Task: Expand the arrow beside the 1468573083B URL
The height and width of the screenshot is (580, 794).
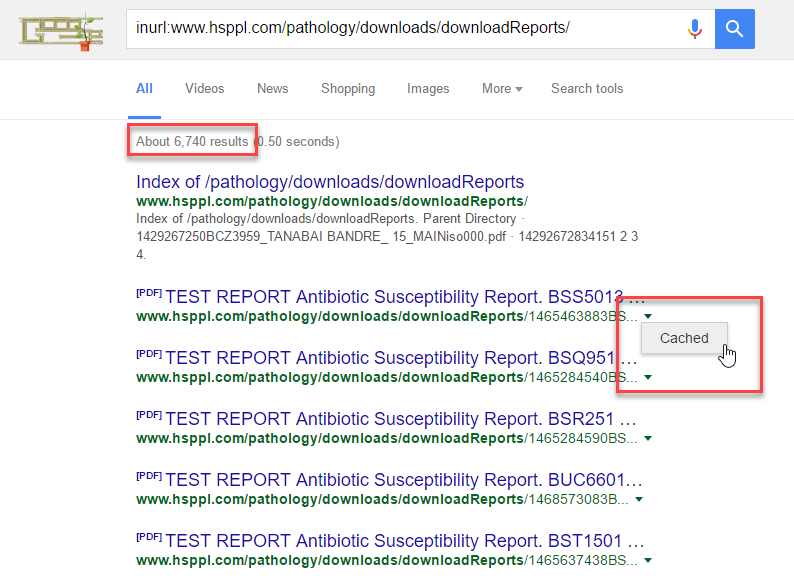Action: (639, 499)
